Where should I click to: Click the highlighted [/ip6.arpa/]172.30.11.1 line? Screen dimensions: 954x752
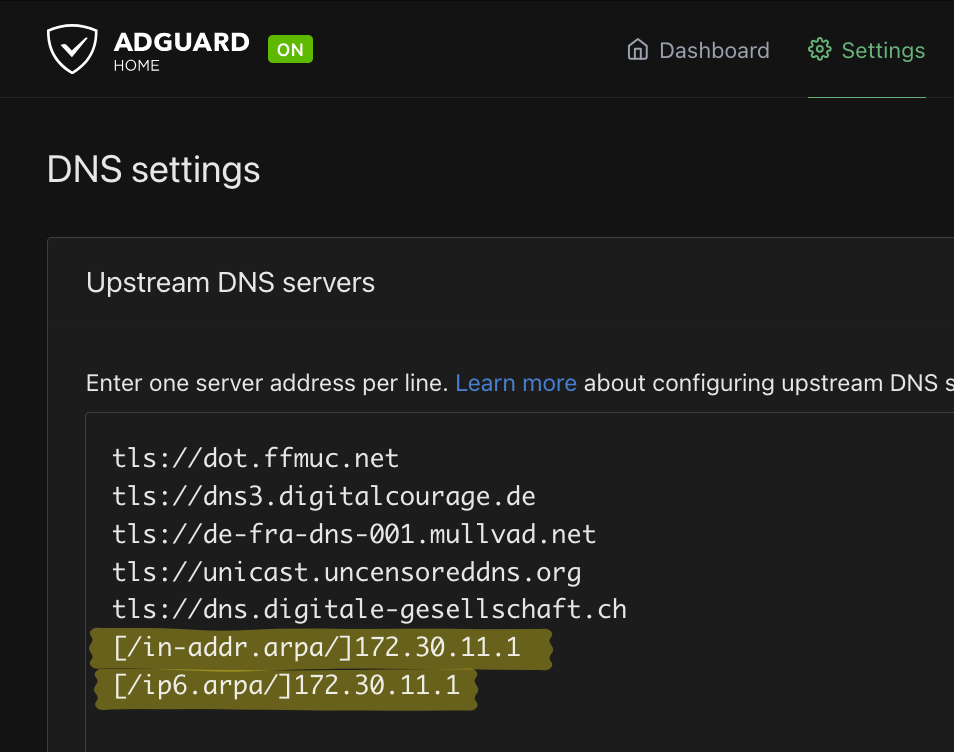tap(287, 686)
